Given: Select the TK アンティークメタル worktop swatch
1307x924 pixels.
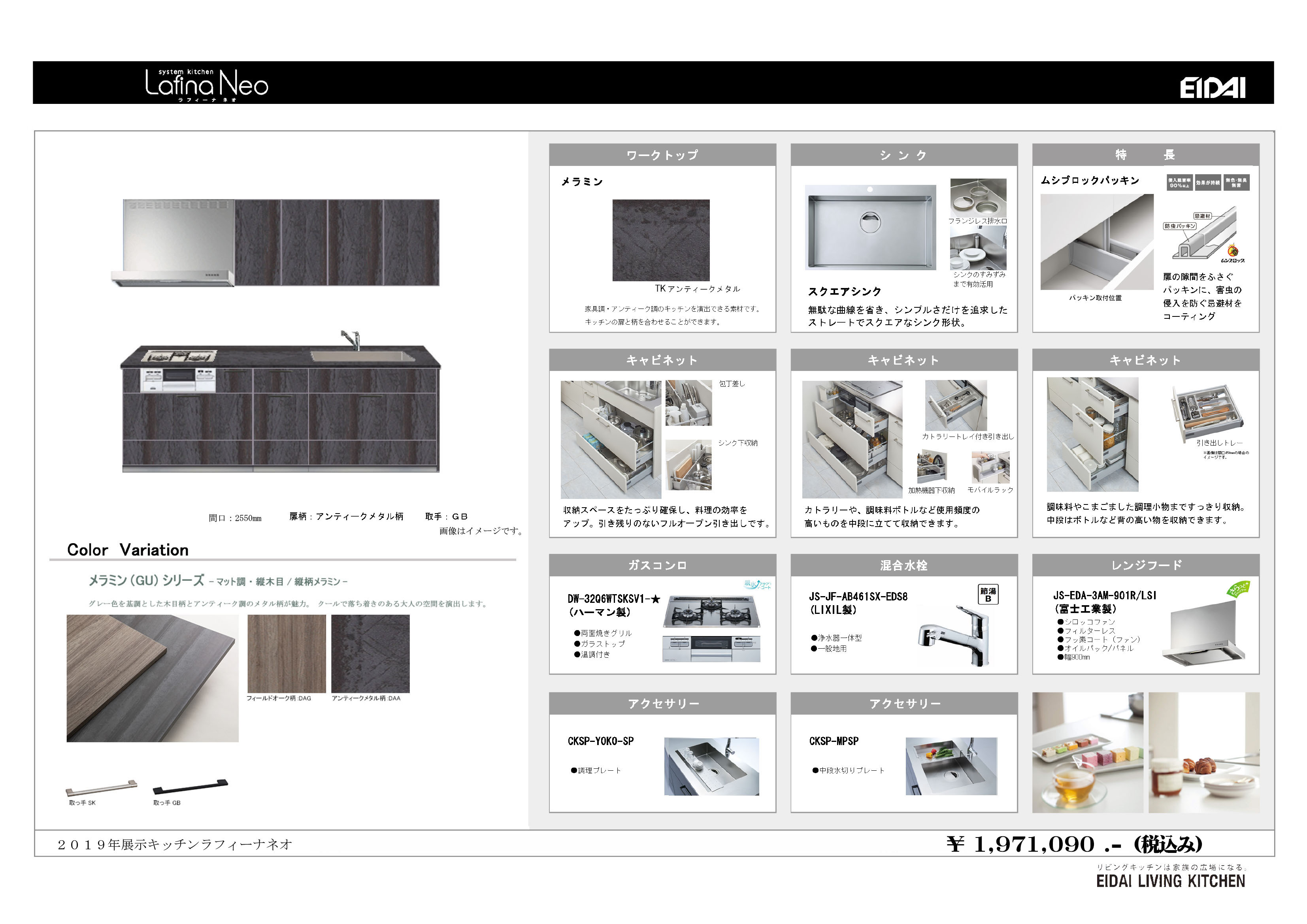Looking at the screenshot, I should tap(661, 240).
